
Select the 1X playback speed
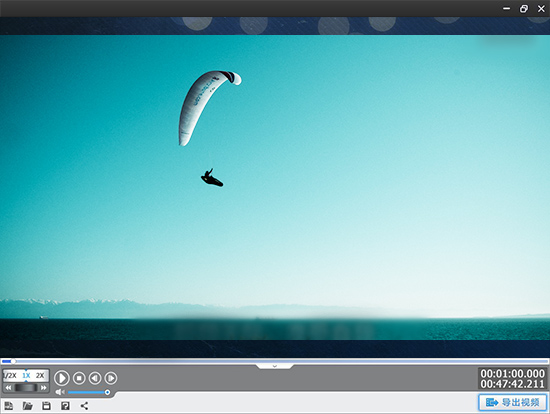click(x=26, y=376)
